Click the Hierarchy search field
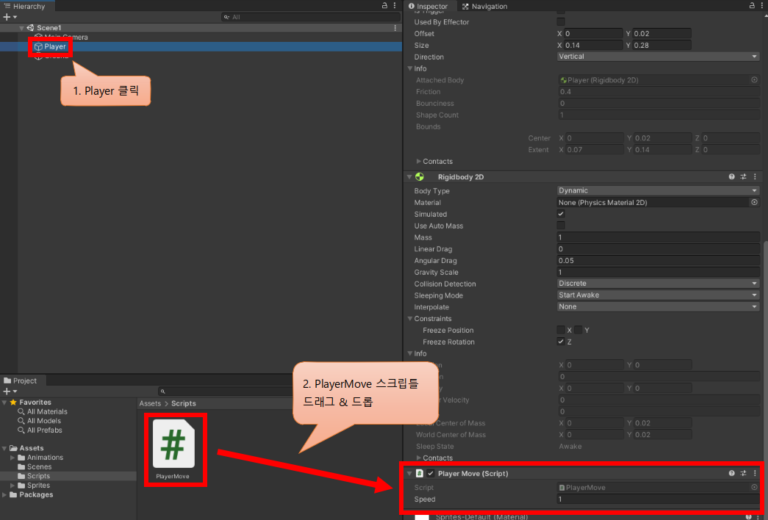The width and height of the screenshot is (768, 520). (x=310, y=17)
